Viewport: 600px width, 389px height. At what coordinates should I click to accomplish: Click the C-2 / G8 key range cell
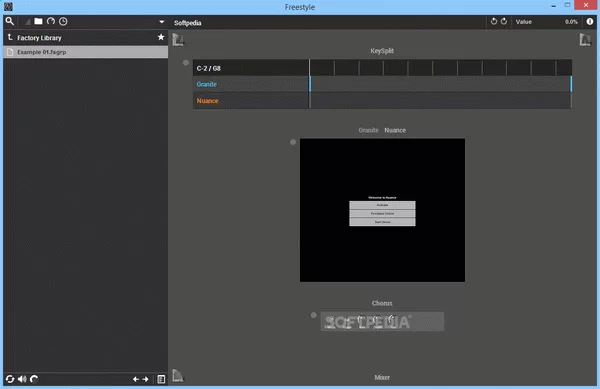[x=251, y=68]
